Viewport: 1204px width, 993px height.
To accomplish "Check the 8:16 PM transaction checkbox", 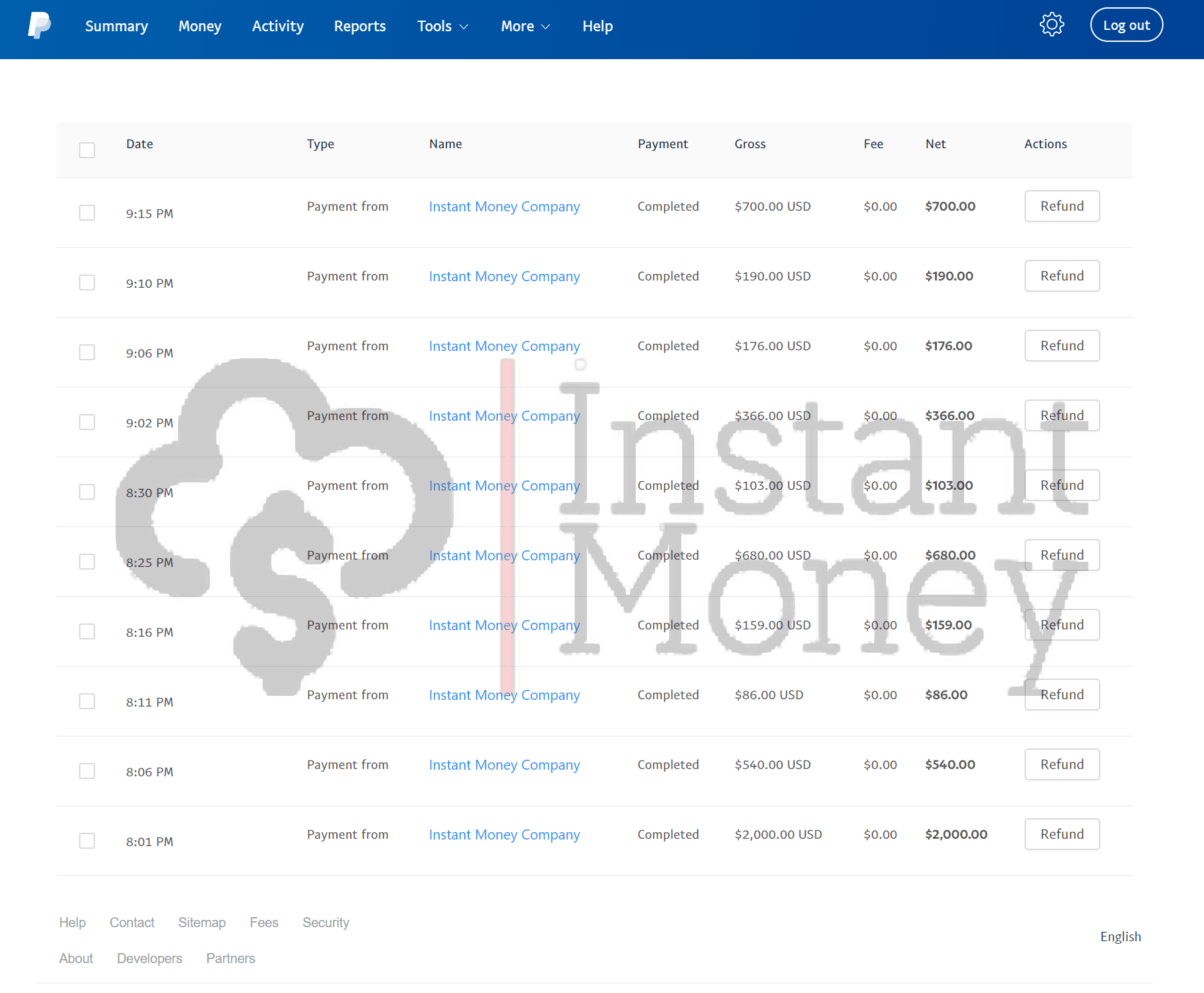I will [87, 631].
